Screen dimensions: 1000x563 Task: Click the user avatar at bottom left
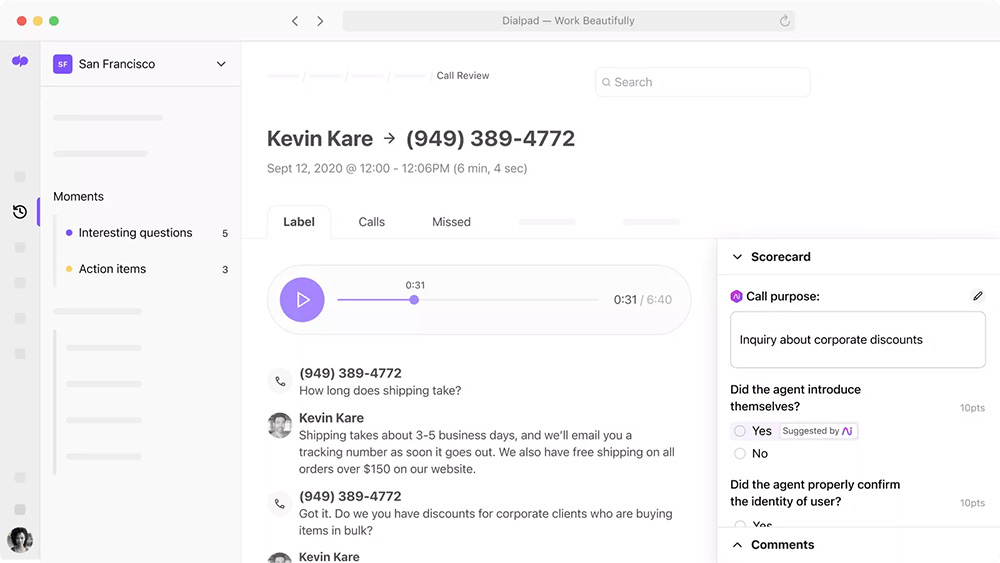click(x=20, y=540)
